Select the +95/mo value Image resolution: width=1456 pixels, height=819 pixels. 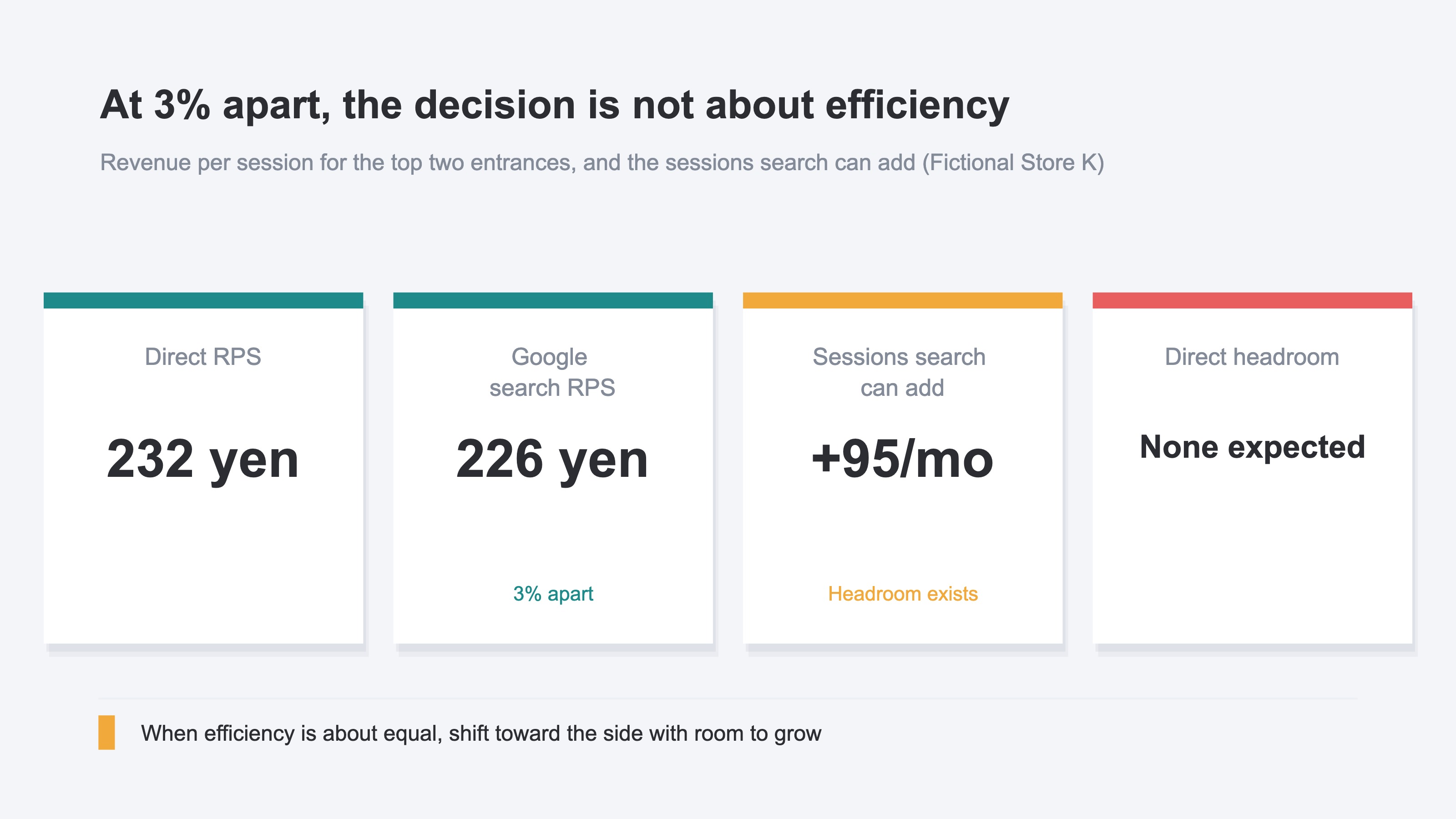(902, 459)
